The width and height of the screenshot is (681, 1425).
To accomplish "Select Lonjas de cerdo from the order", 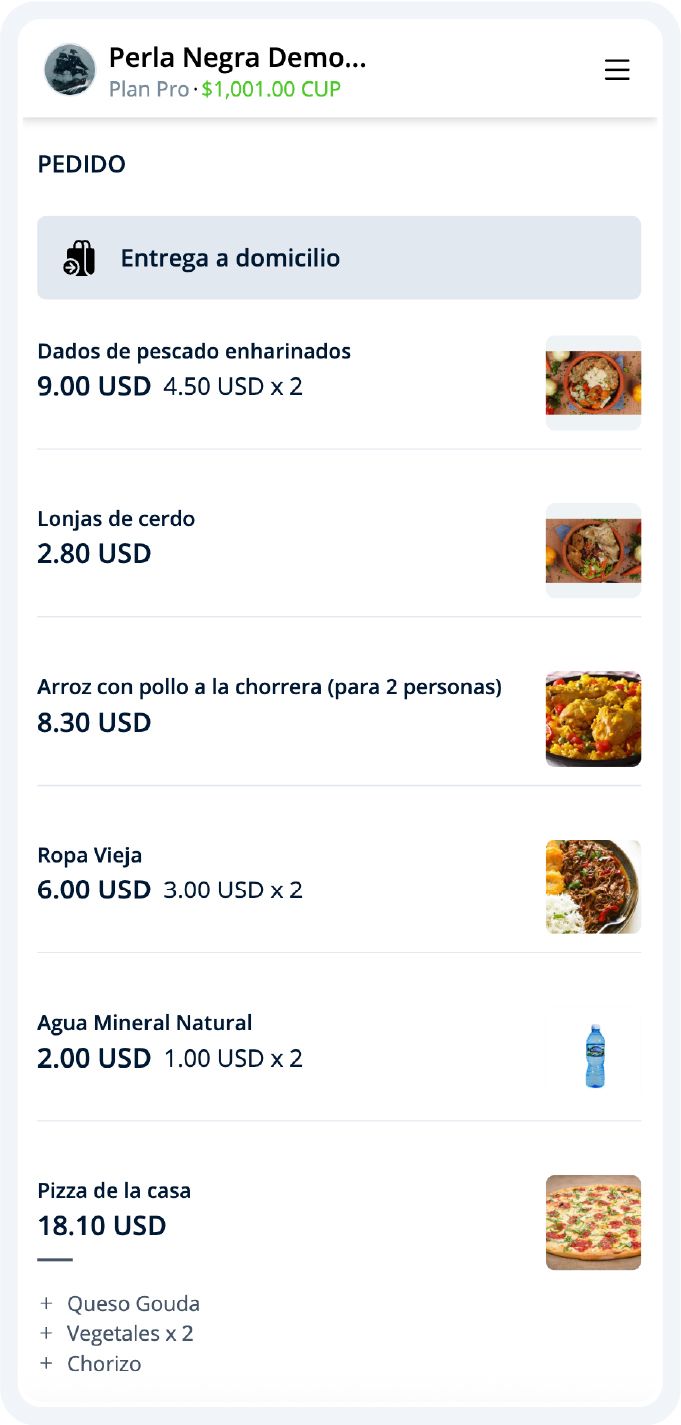I will 118,519.
